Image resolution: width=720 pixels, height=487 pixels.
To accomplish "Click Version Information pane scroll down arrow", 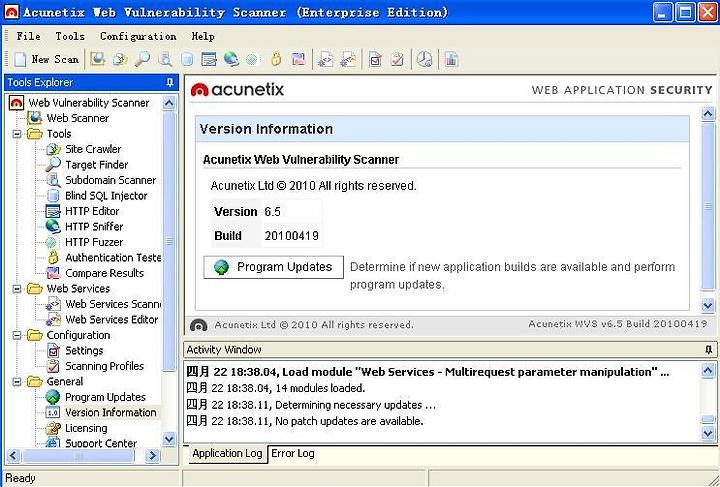I will [x=708, y=305].
